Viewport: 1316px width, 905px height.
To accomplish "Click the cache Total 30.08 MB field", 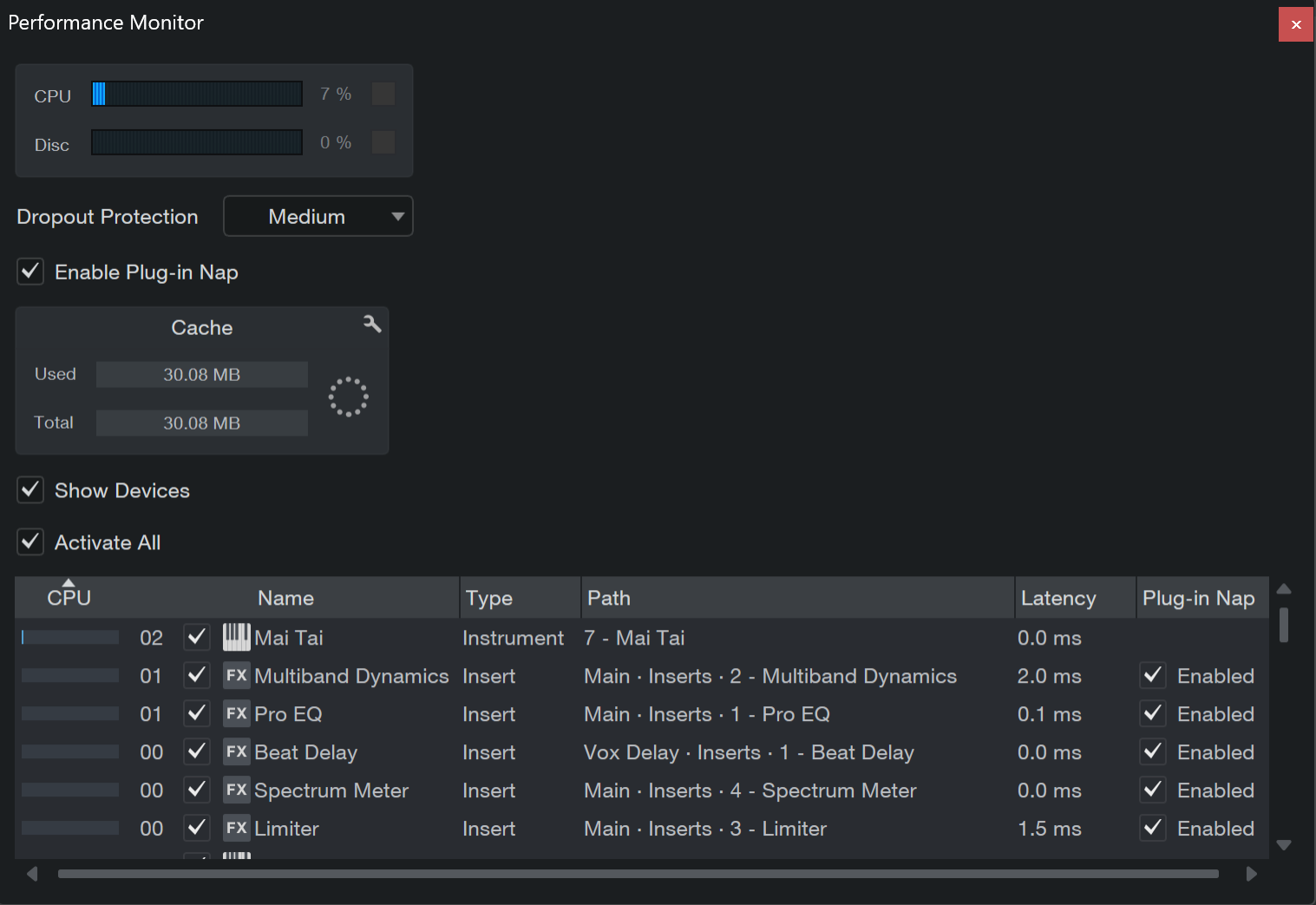I will (202, 423).
